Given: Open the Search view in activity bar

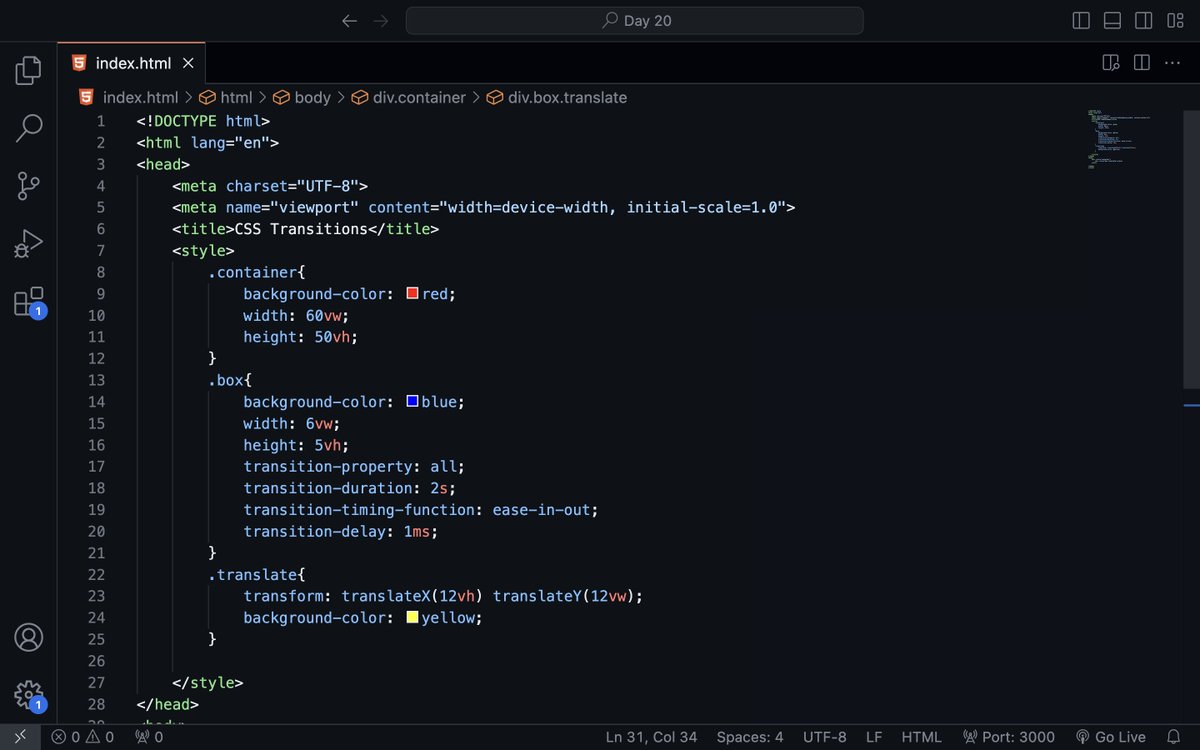Looking at the screenshot, I should (x=29, y=128).
